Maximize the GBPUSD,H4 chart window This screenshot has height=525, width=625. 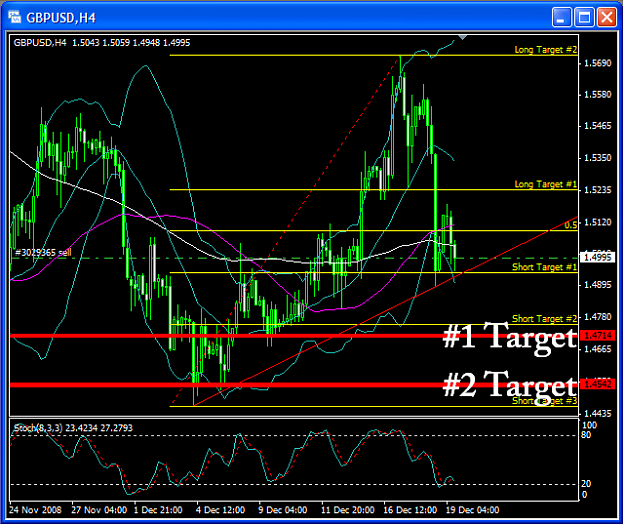584,18
